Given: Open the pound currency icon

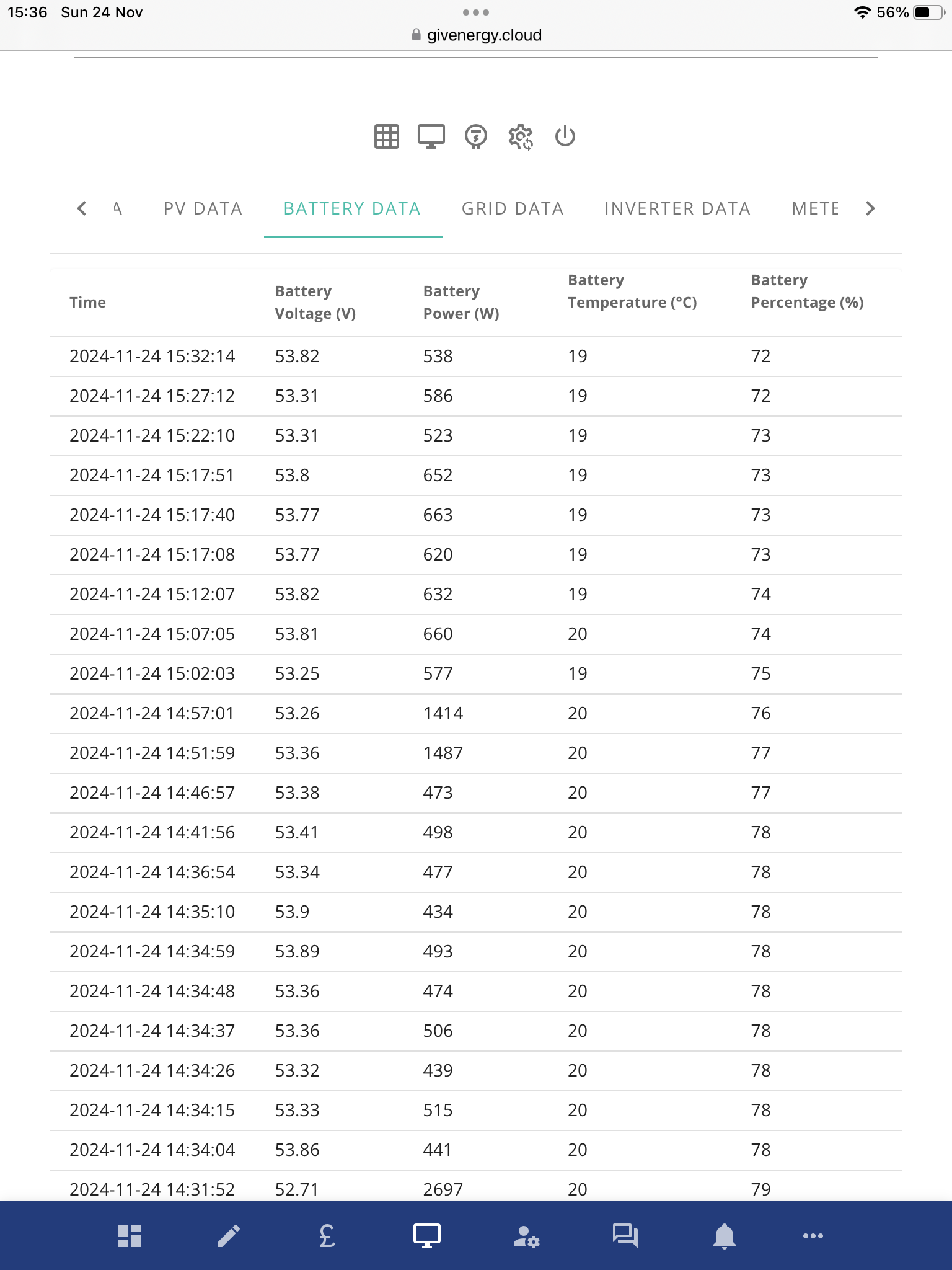Looking at the screenshot, I should [328, 1236].
